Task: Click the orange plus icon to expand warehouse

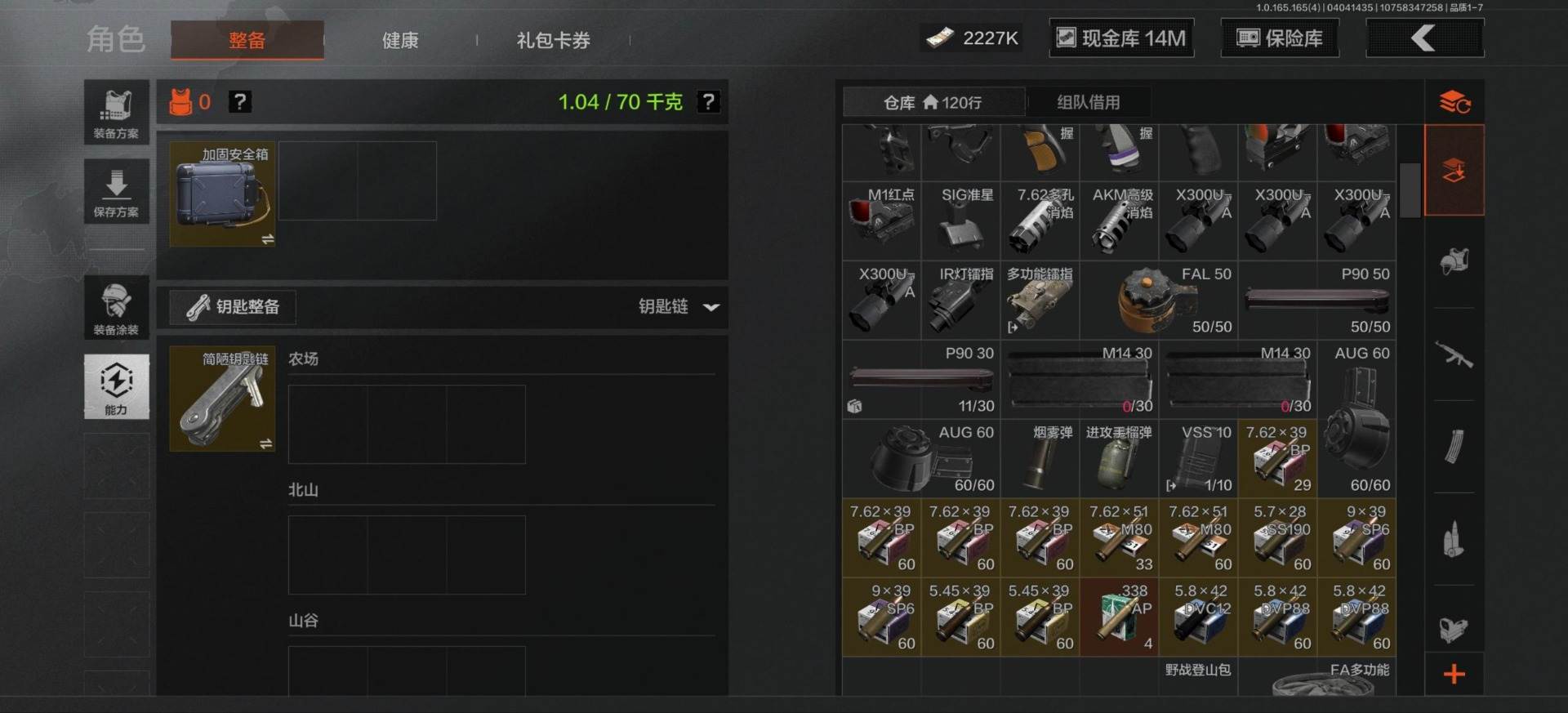Action: click(1454, 674)
